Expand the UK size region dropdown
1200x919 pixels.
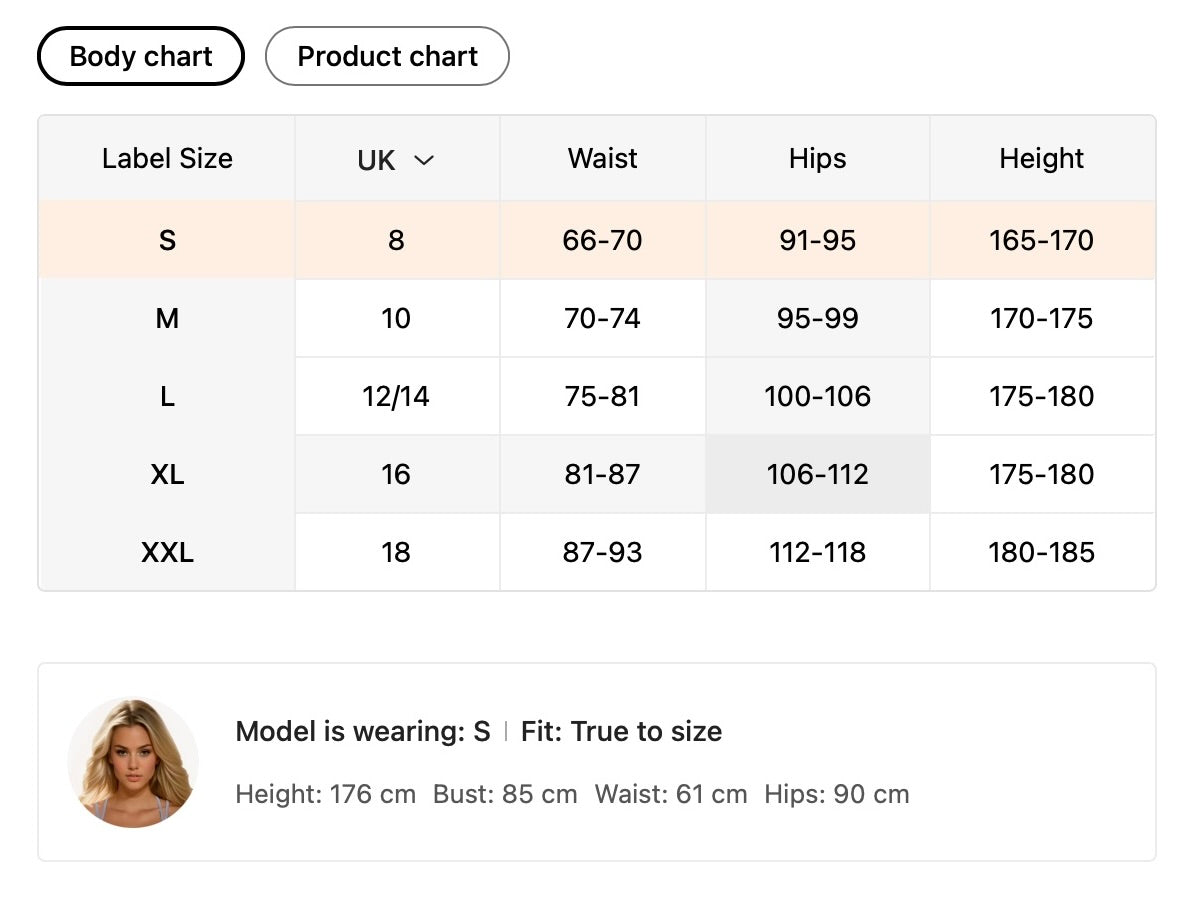pyautogui.click(x=396, y=160)
